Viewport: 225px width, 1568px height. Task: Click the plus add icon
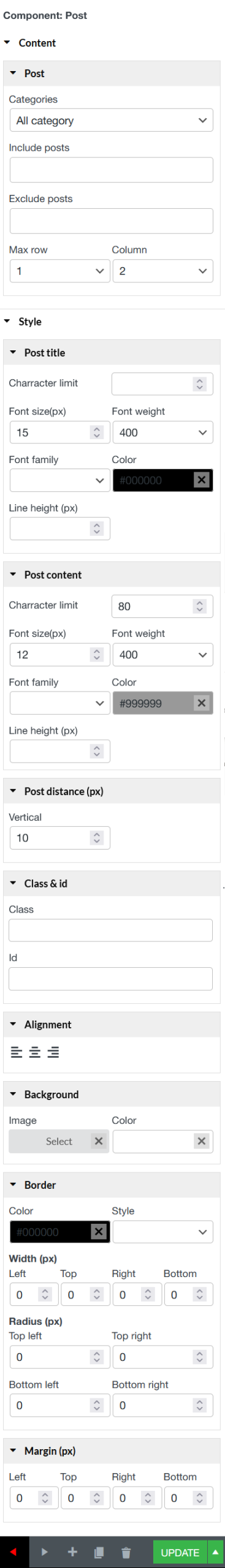tap(72, 1551)
